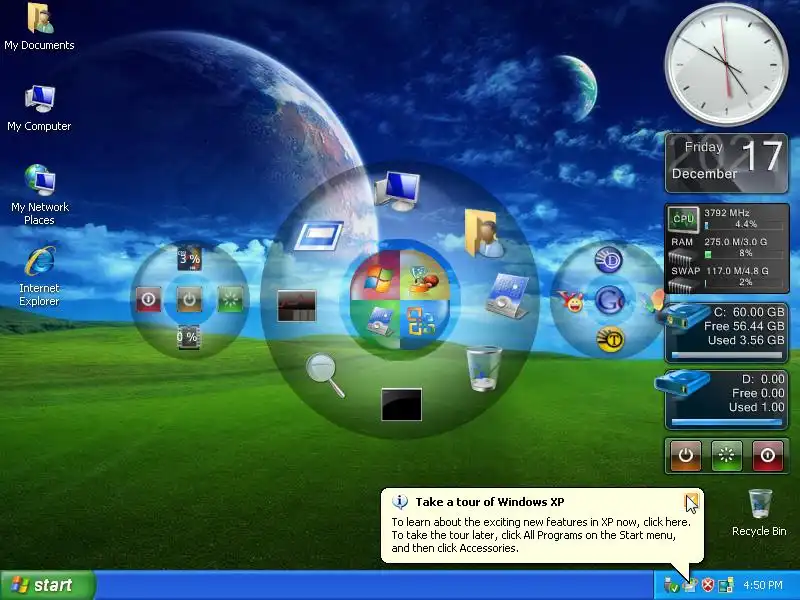
Task: Click the magnifying glass search icon in the orb
Action: click(324, 375)
